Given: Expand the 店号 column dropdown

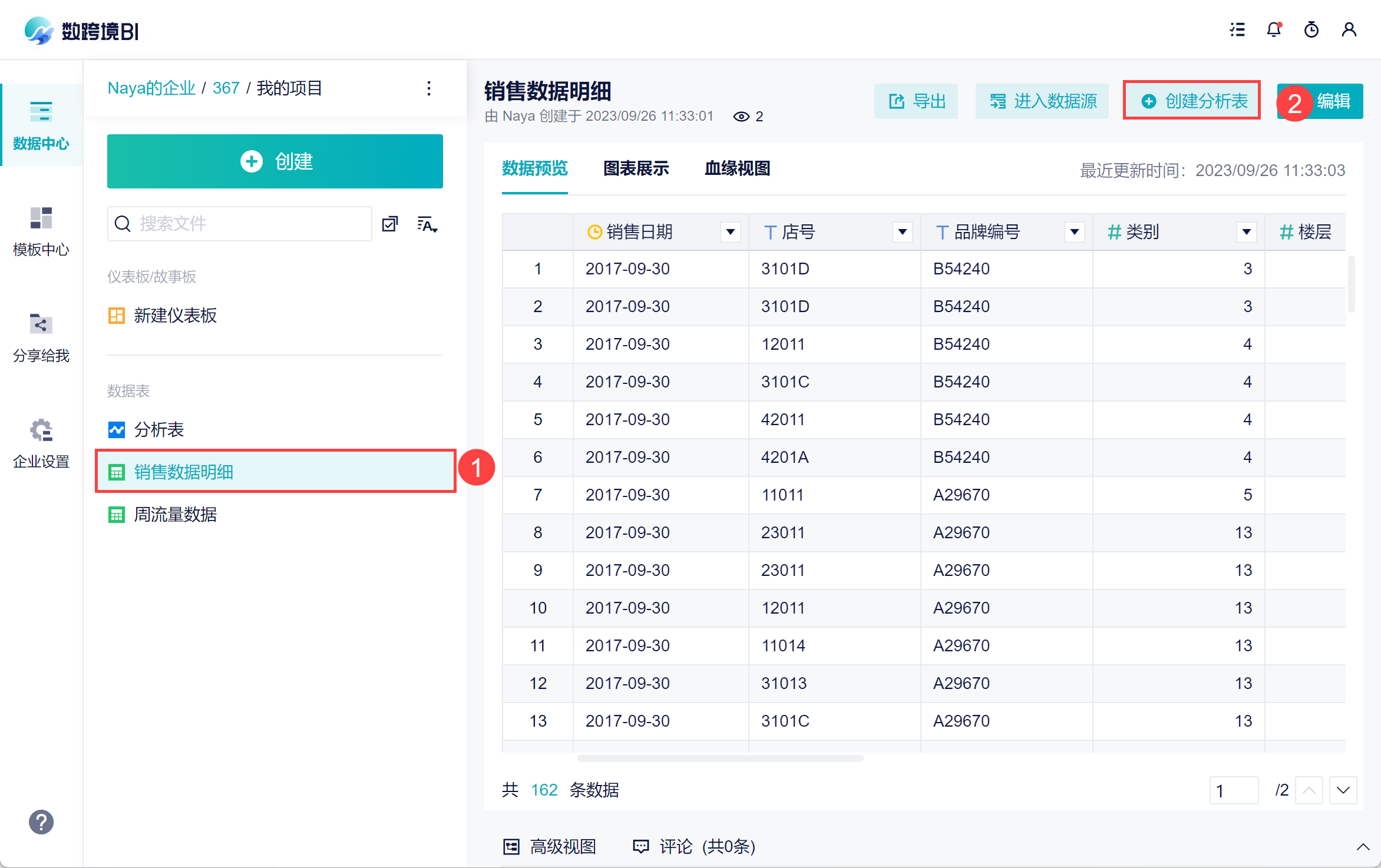Looking at the screenshot, I should pos(902,232).
